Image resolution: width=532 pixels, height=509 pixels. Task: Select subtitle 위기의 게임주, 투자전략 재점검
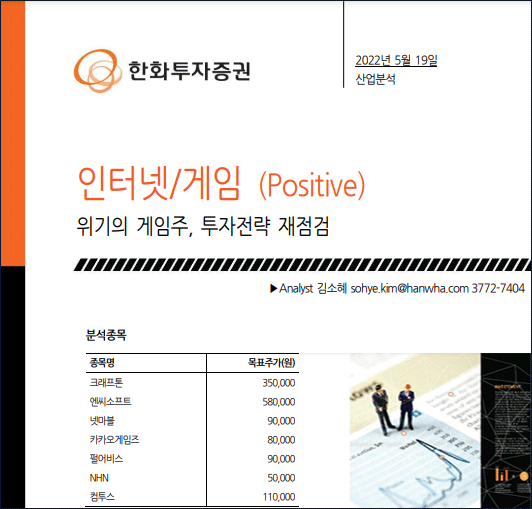click(x=203, y=226)
